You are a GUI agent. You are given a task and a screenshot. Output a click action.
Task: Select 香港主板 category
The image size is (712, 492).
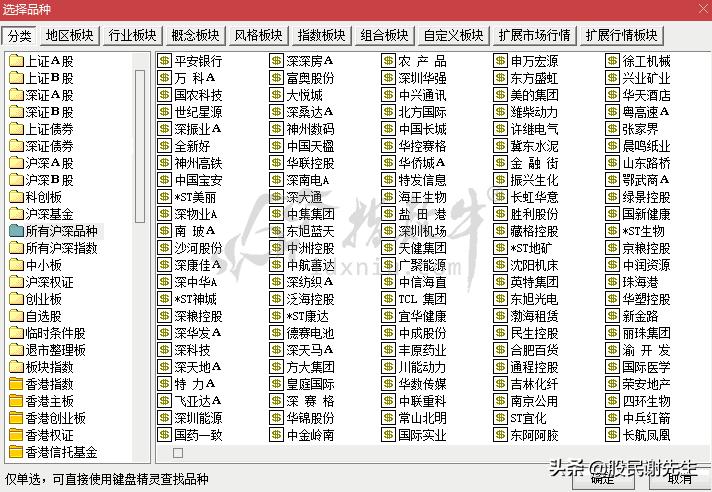[49, 401]
